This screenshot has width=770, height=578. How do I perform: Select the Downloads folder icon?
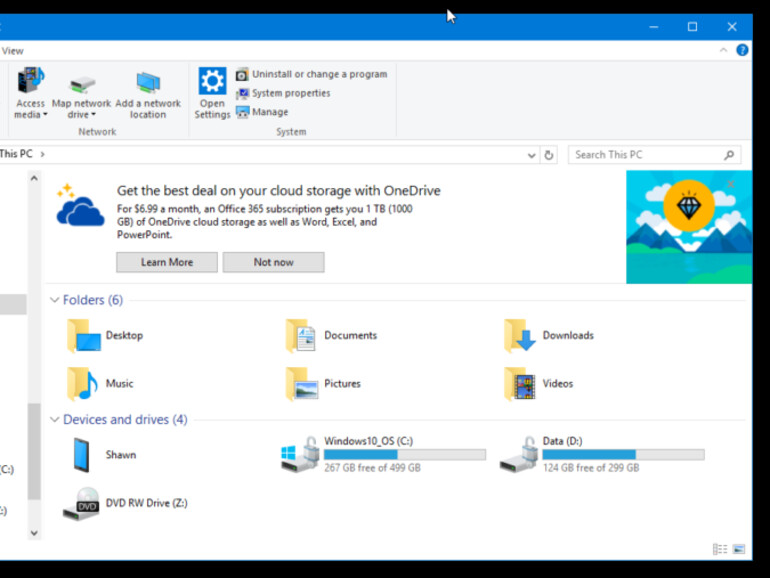point(520,336)
